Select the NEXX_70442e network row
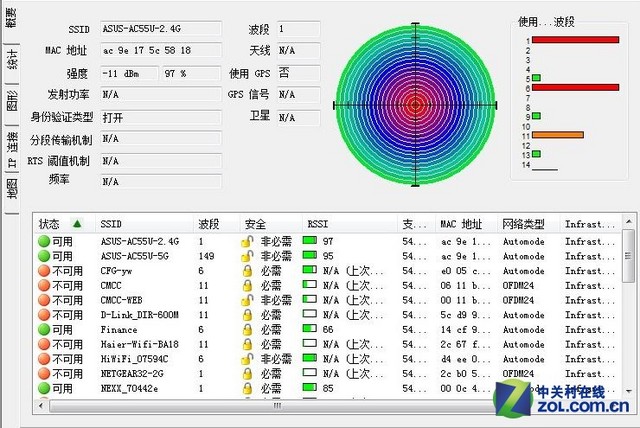The image size is (640, 428). tap(329, 388)
